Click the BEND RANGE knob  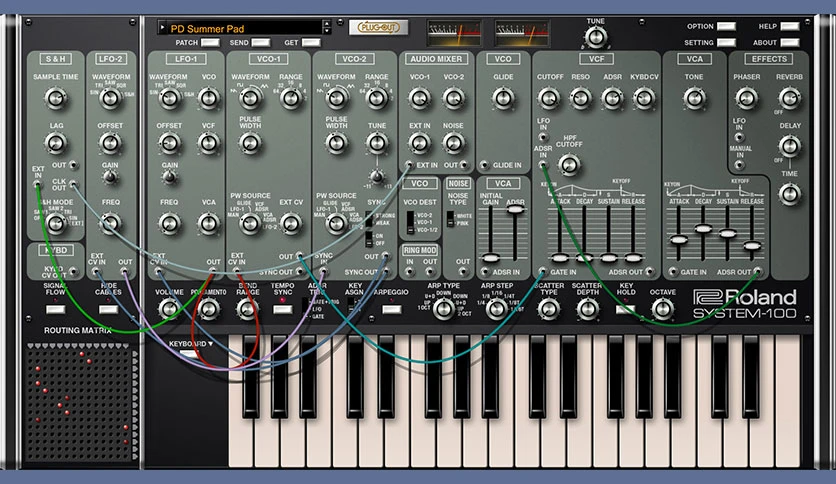(247, 309)
